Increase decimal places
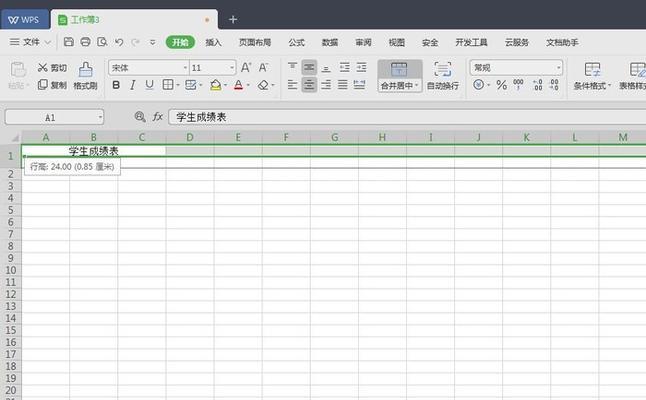646x400 pixels. 538,85
